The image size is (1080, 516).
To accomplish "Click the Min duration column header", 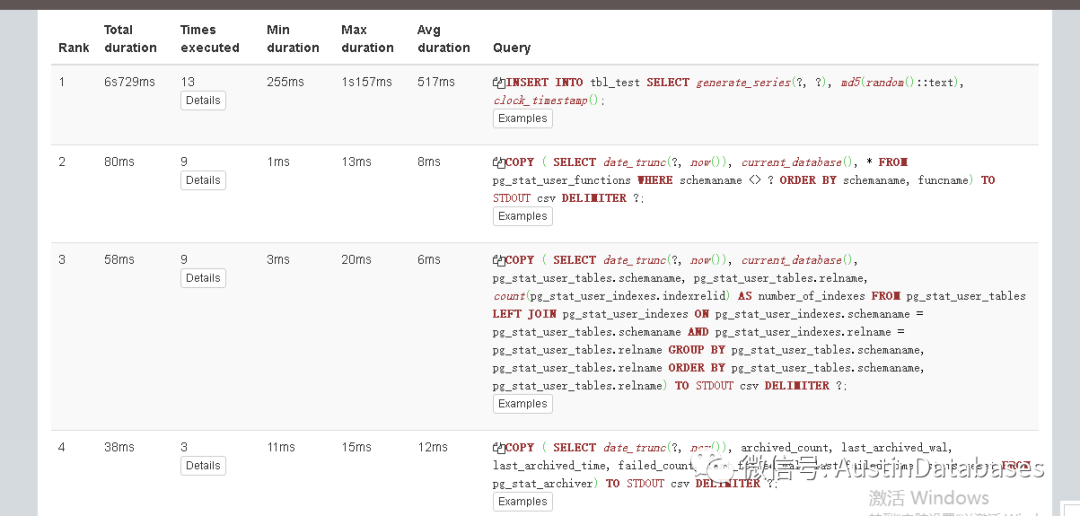I will pyautogui.click(x=293, y=39).
